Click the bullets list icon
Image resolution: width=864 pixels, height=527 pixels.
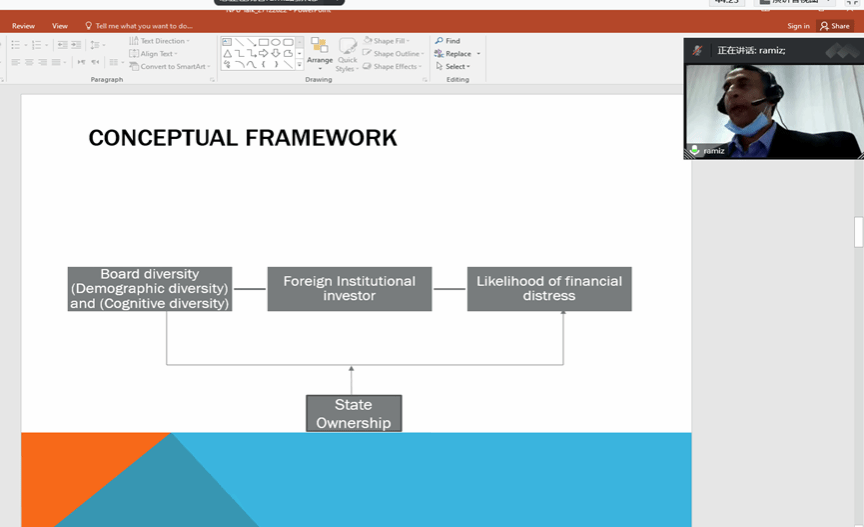pyautogui.click(x=16, y=45)
